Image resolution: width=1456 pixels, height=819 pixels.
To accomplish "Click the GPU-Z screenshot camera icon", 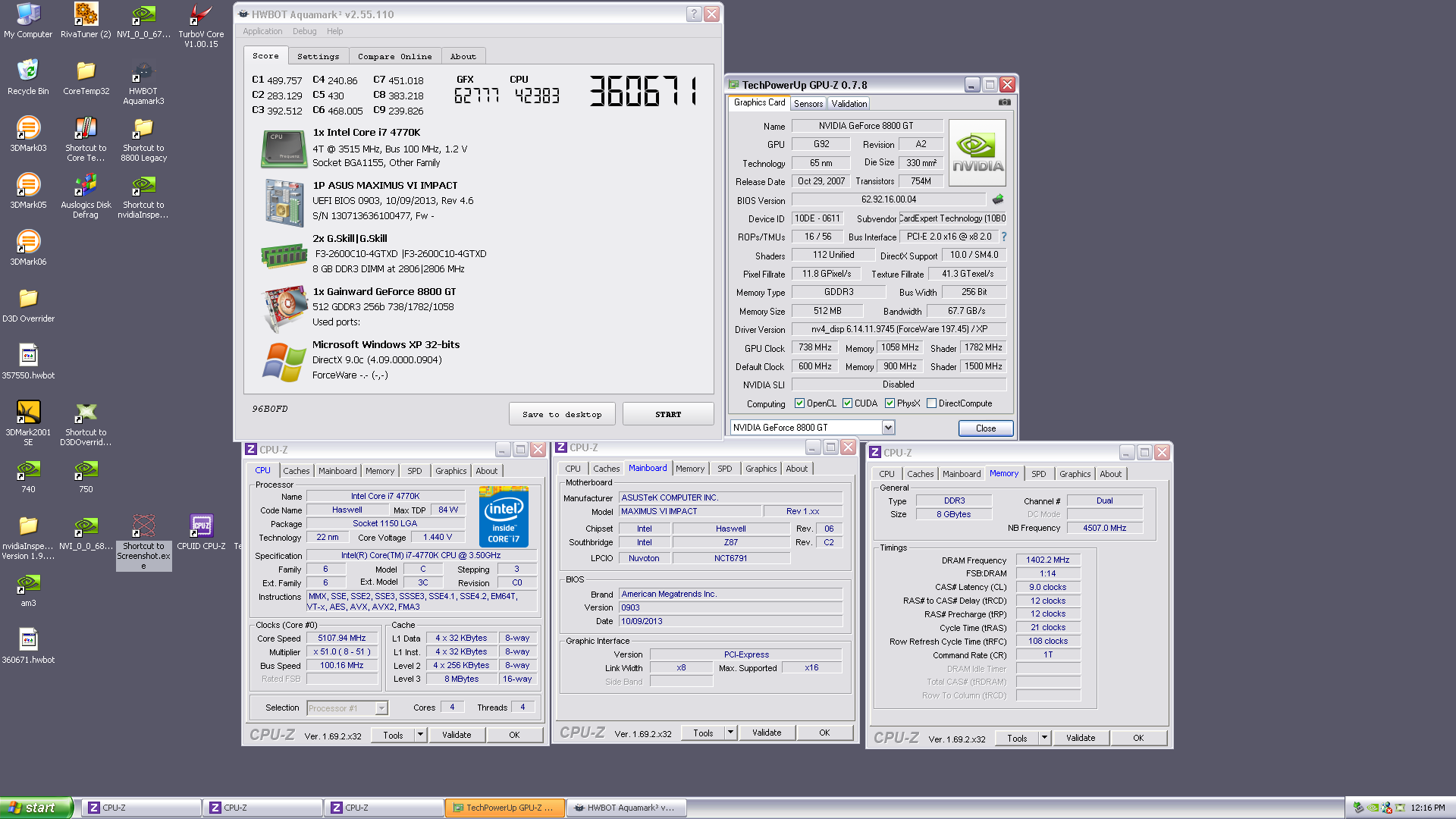I will [1005, 102].
